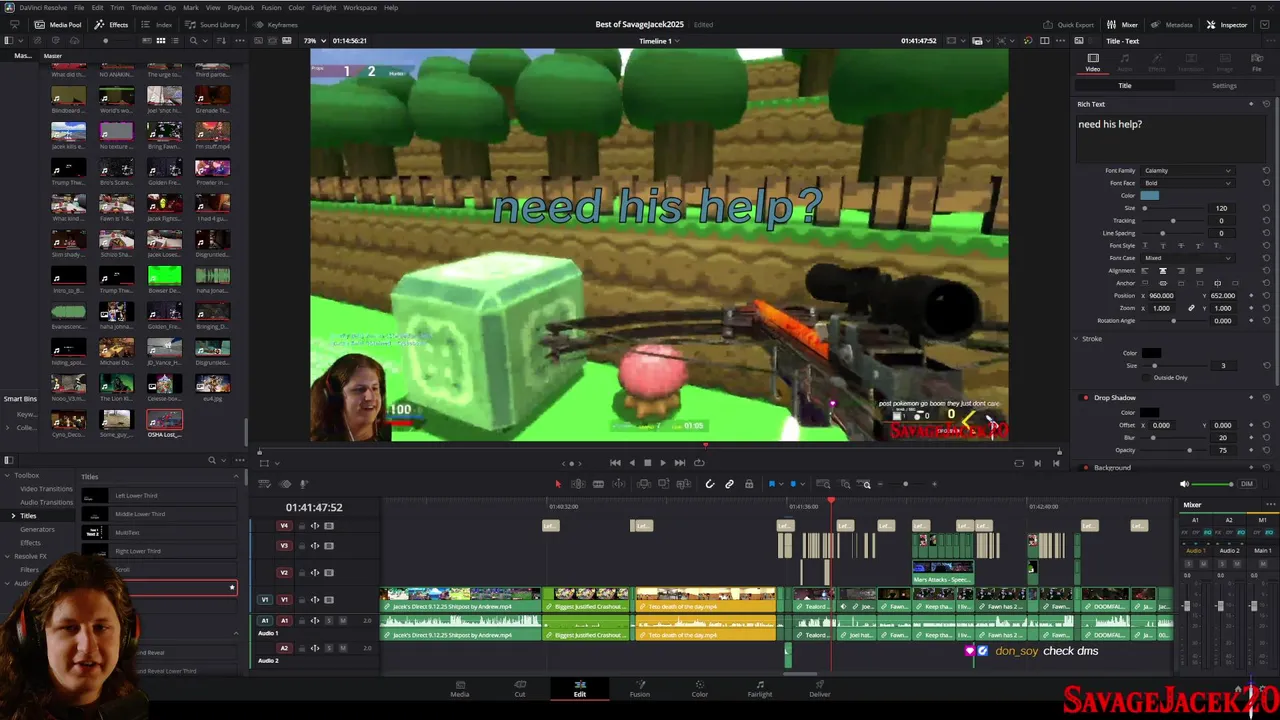The height and width of the screenshot is (720, 1280).
Task: Select the Inspector File tab icon
Action: click(1257, 62)
